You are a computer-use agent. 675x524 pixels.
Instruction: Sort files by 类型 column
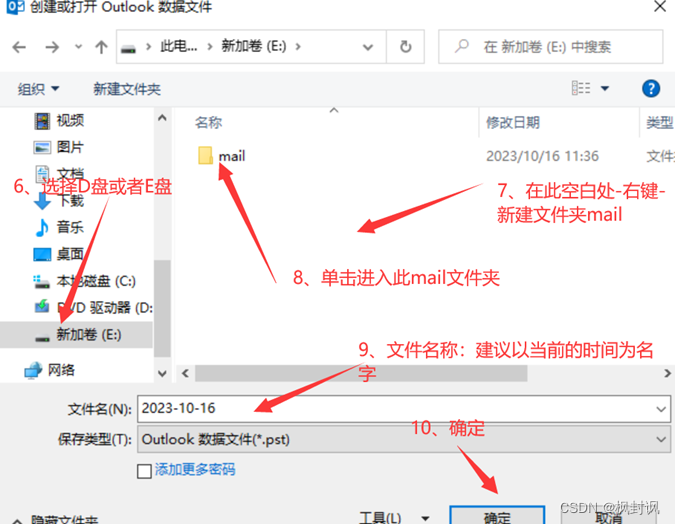(660, 123)
